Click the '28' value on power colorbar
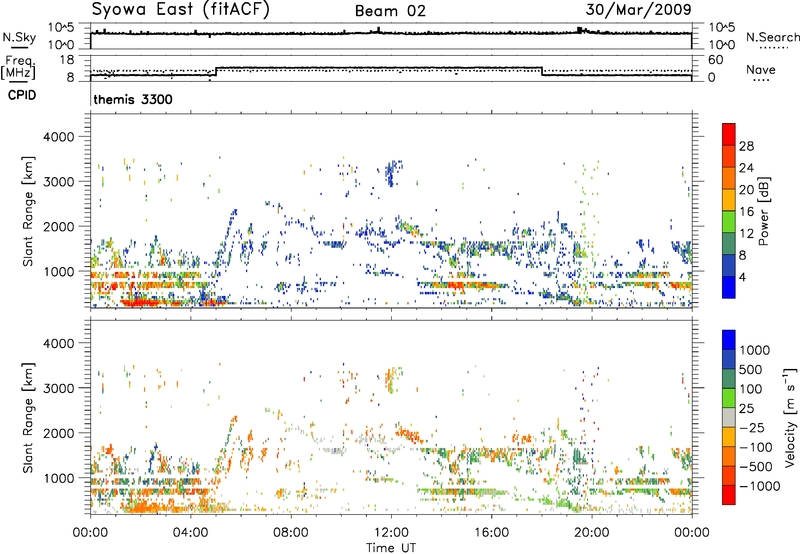The width and height of the screenshot is (800, 554). coord(746,146)
